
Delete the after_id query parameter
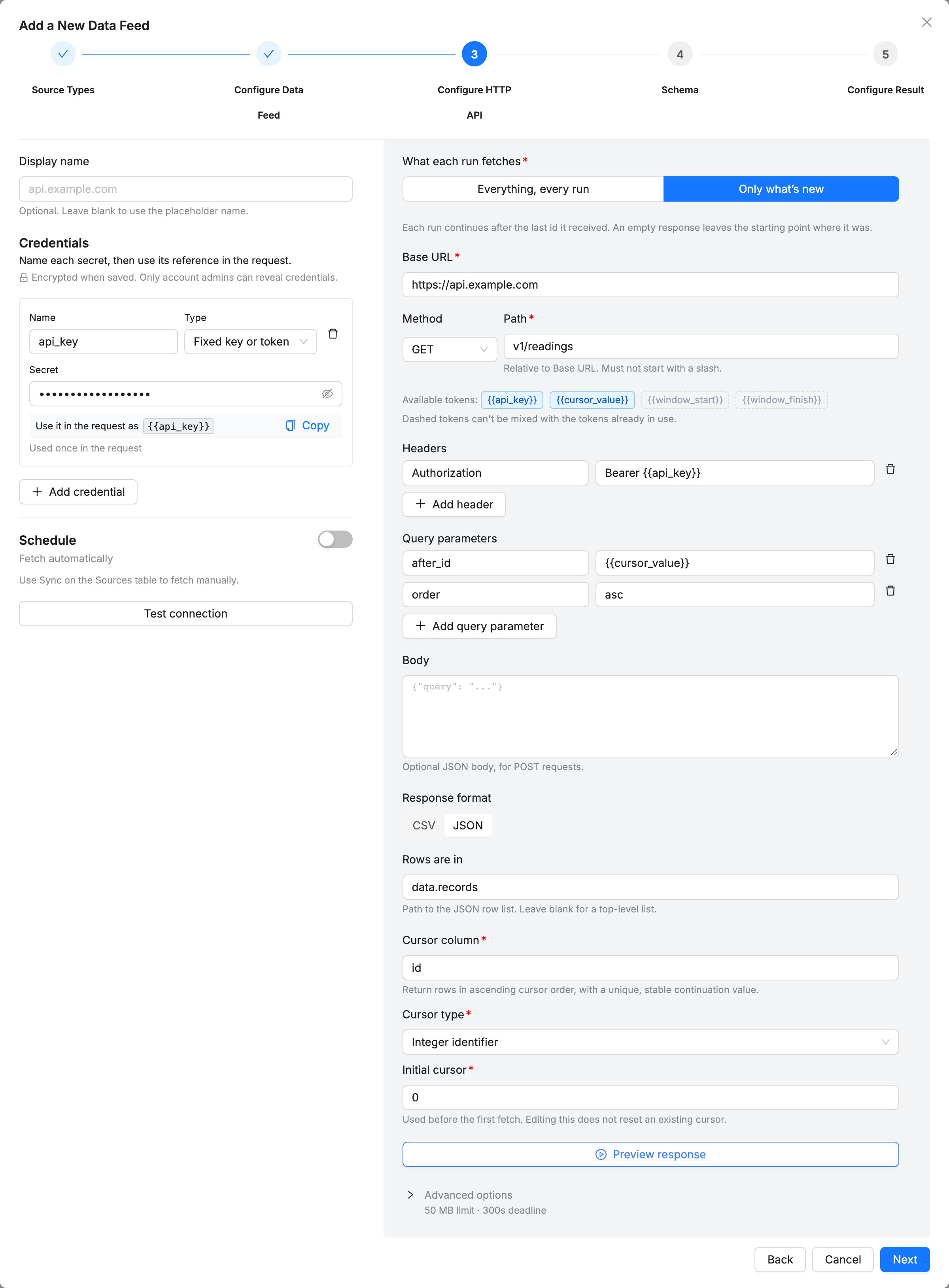(890, 559)
